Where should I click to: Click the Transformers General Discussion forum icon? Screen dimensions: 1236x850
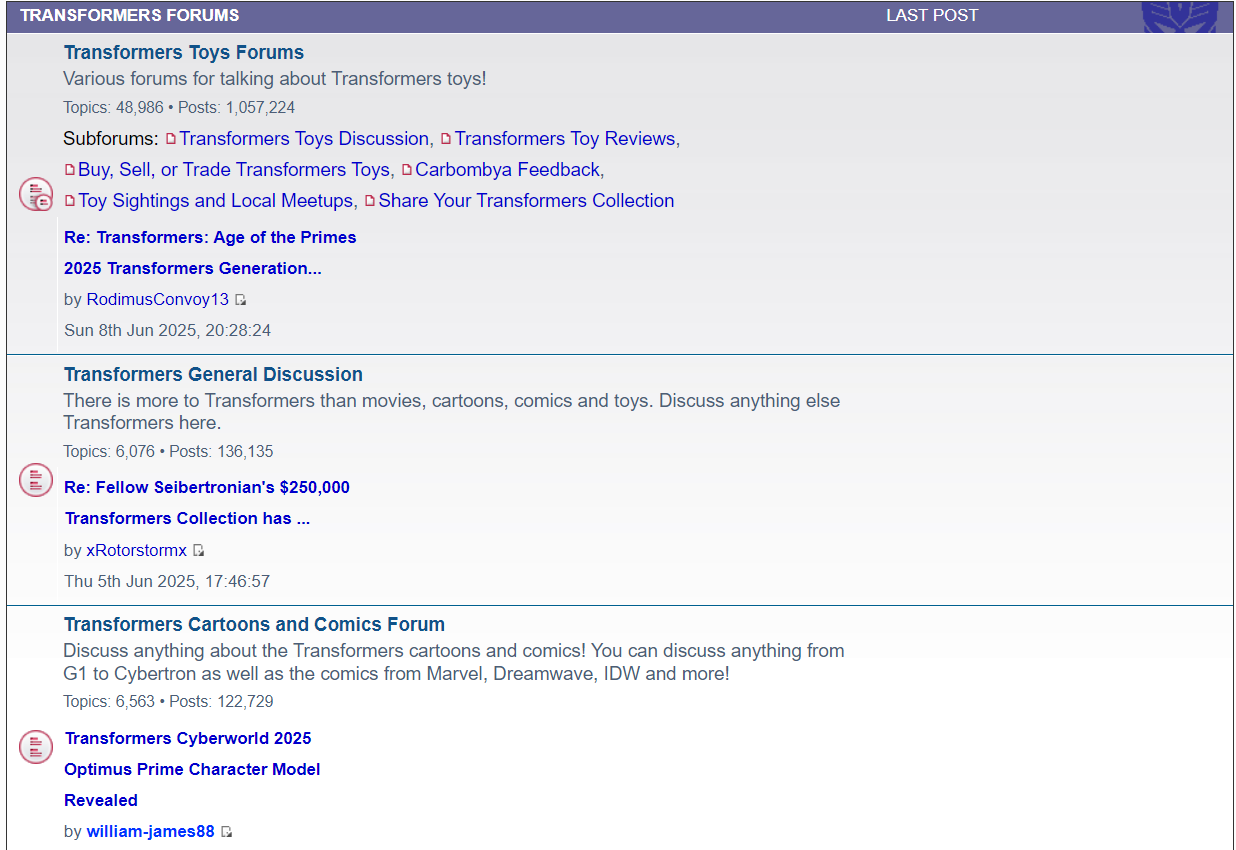point(36,480)
